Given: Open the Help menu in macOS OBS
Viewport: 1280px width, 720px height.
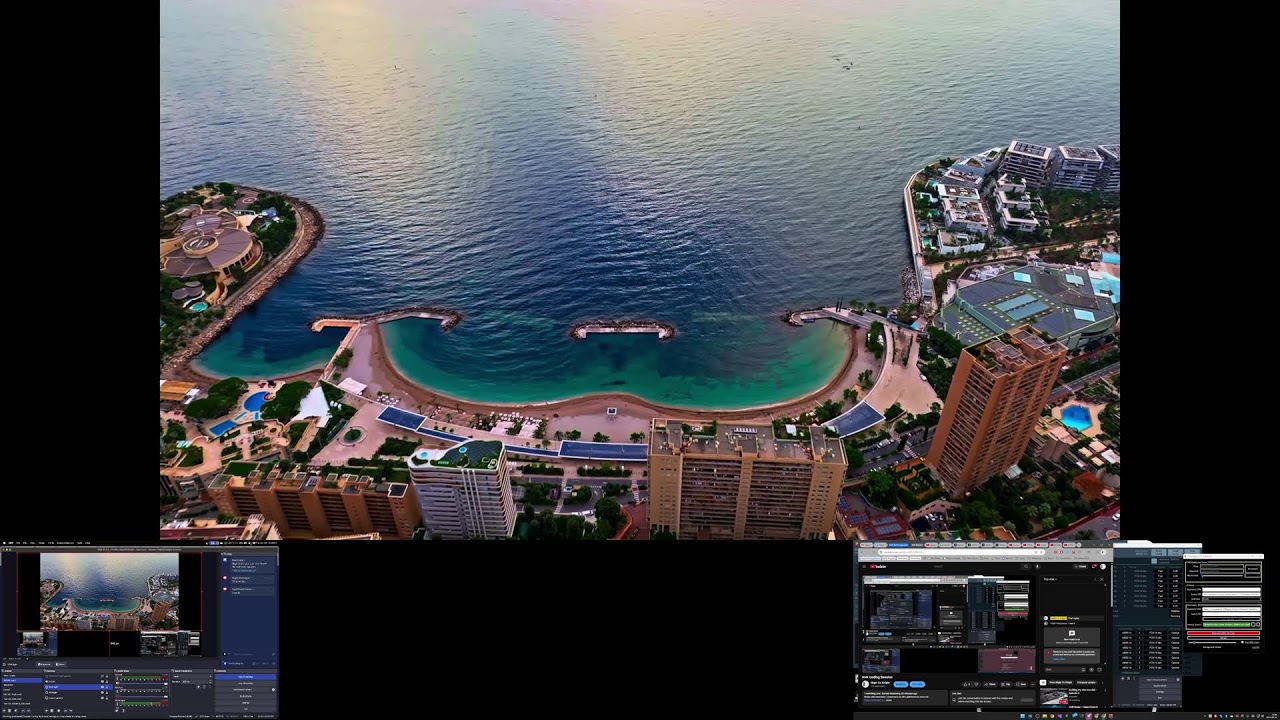Looking at the screenshot, I should click(88, 543).
